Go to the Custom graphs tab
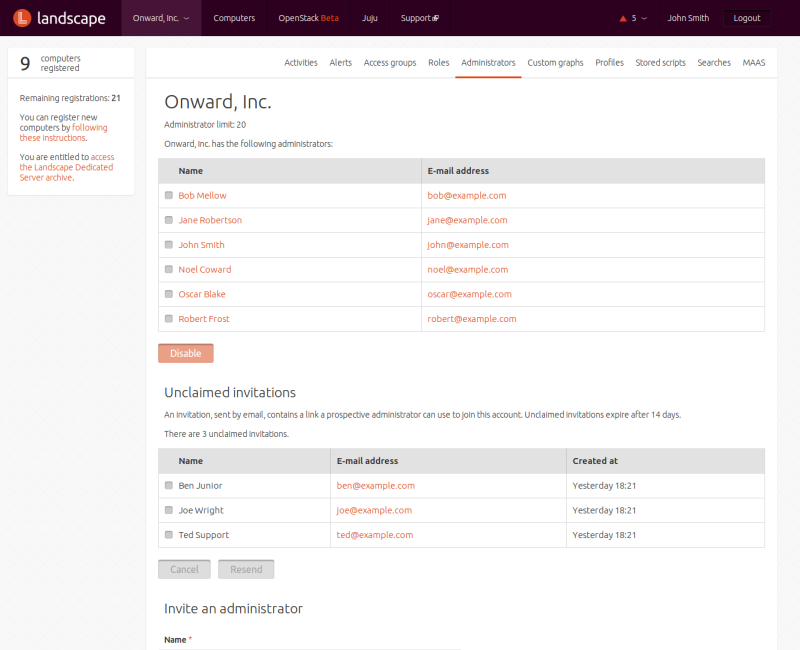 point(555,63)
